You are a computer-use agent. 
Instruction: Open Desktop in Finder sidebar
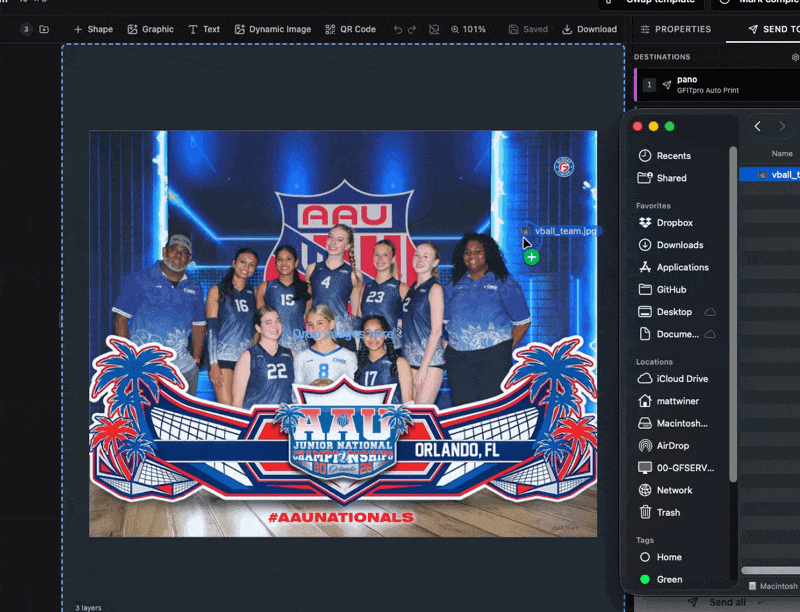(665, 312)
